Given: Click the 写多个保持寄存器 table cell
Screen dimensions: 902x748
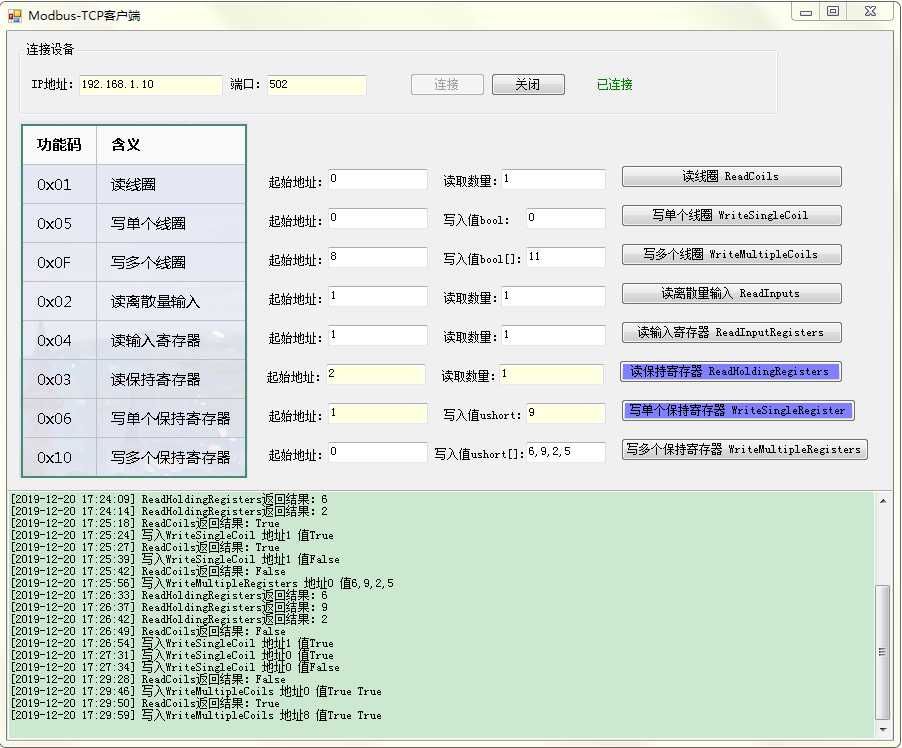Looking at the screenshot, I should coord(171,457).
